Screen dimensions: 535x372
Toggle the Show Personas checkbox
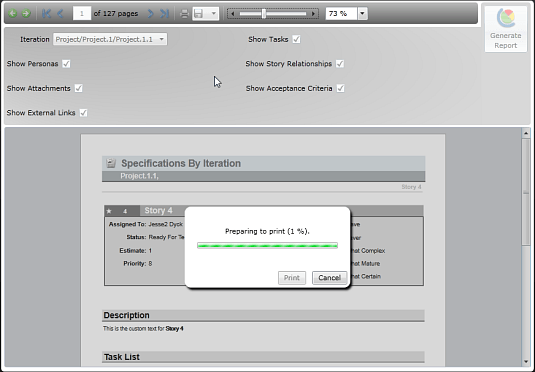point(66,64)
